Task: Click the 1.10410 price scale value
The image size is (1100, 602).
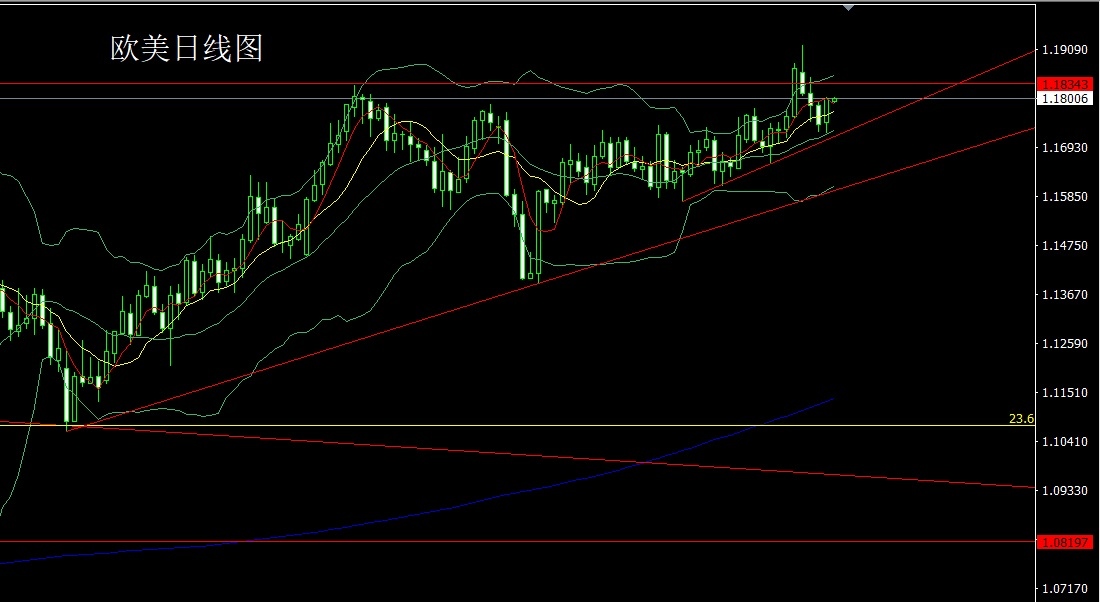Action: coord(1065,441)
